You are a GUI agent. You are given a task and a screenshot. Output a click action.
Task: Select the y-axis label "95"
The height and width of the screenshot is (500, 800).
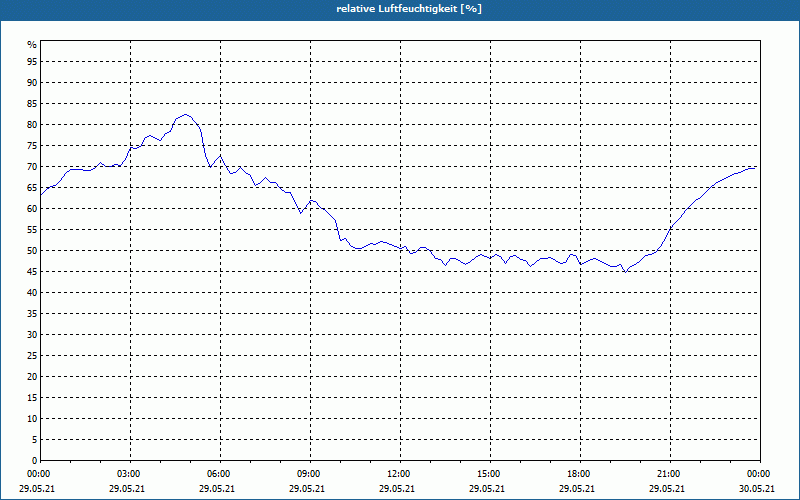point(32,62)
